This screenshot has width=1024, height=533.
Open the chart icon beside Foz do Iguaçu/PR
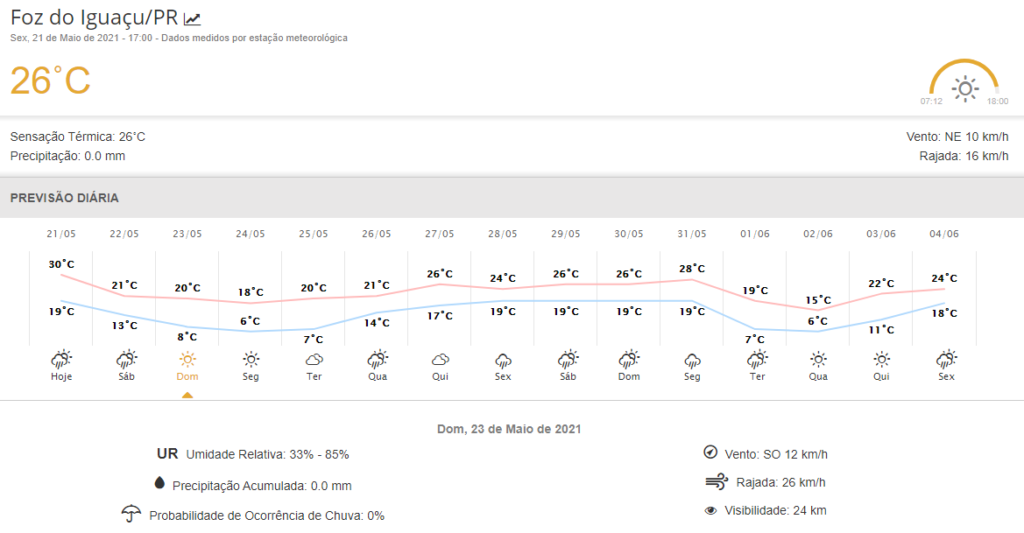click(x=193, y=18)
